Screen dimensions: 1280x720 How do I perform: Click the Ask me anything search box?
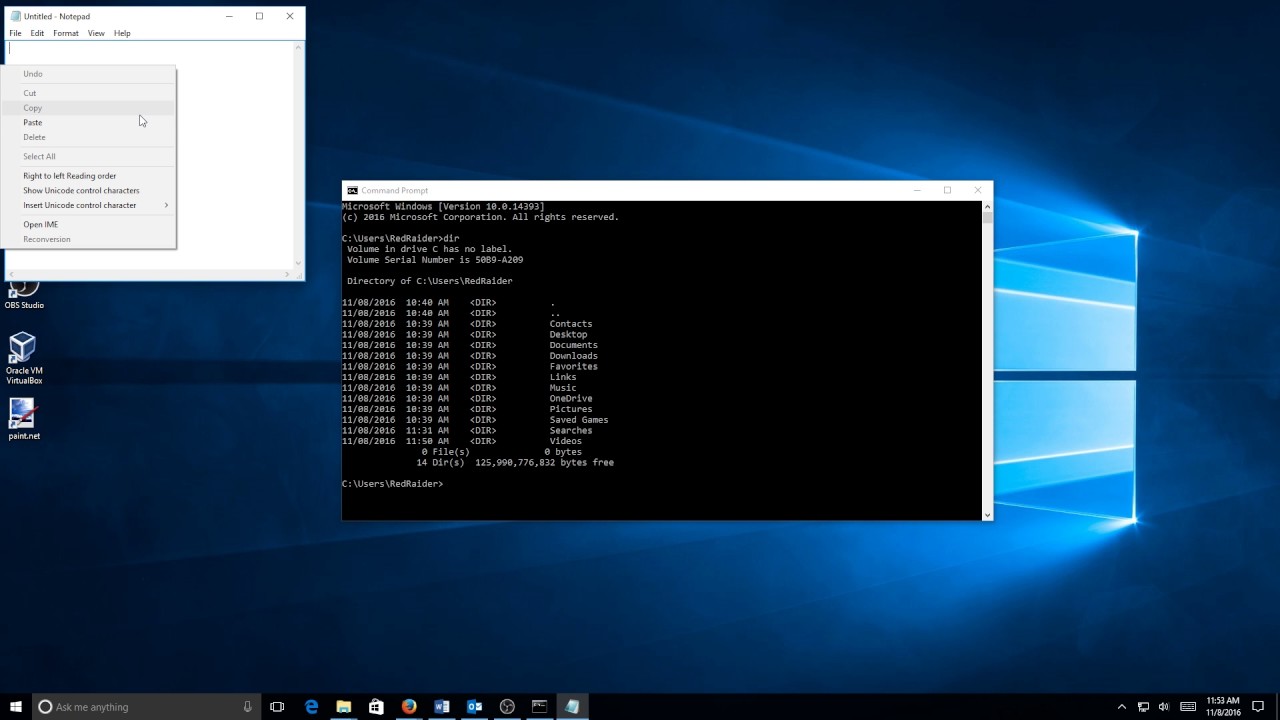click(145, 706)
